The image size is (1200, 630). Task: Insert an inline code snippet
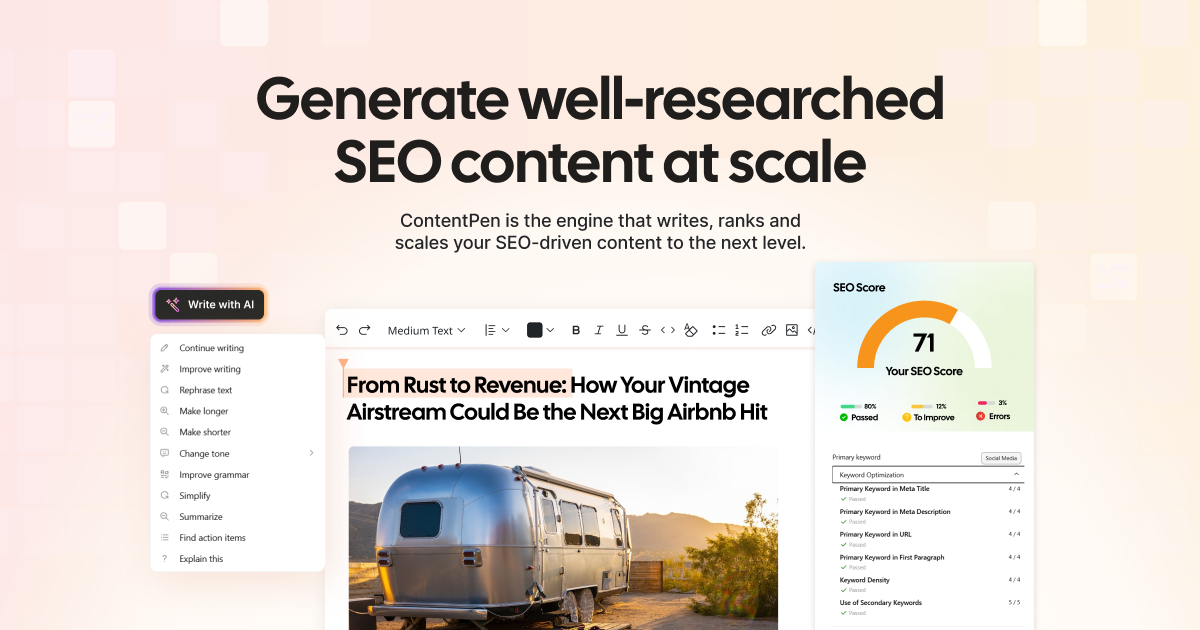pyautogui.click(x=669, y=329)
